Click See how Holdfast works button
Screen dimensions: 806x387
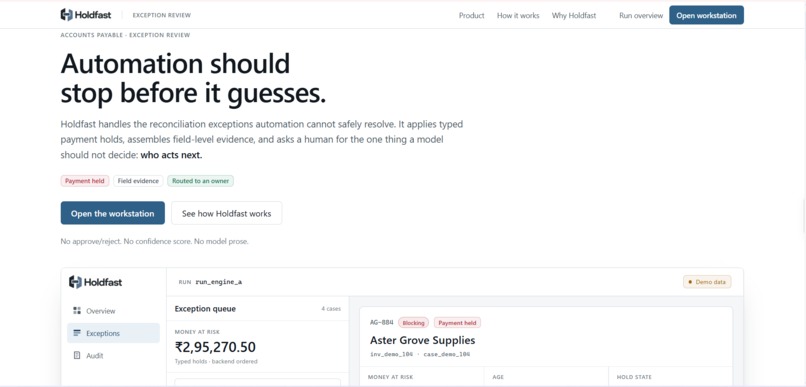tap(226, 213)
